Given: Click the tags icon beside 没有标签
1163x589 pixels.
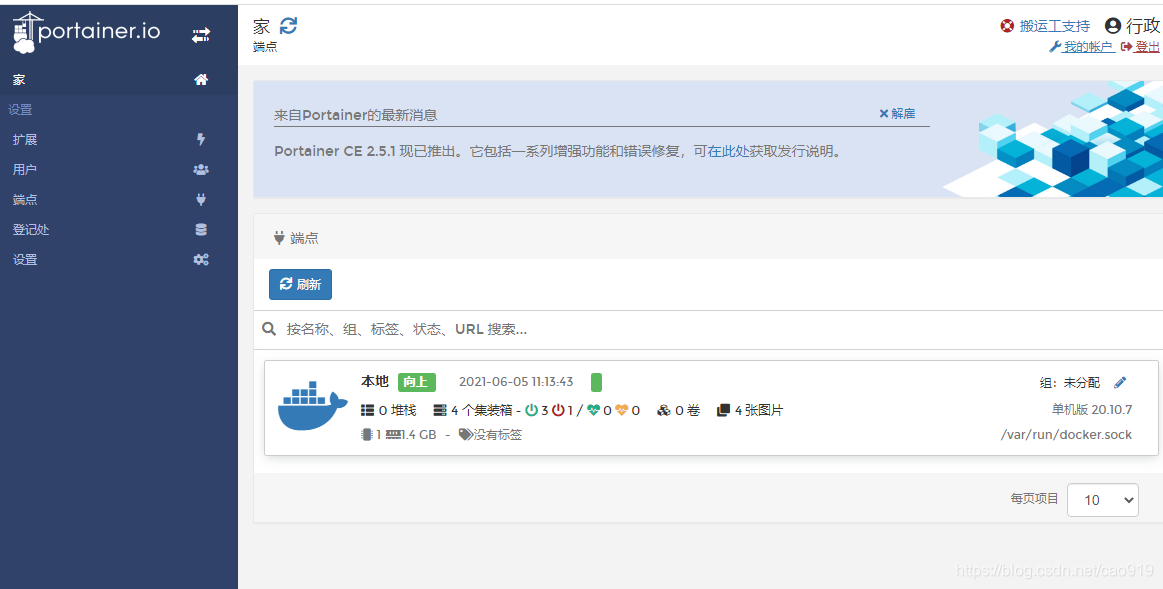Looking at the screenshot, I should point(466,435).
